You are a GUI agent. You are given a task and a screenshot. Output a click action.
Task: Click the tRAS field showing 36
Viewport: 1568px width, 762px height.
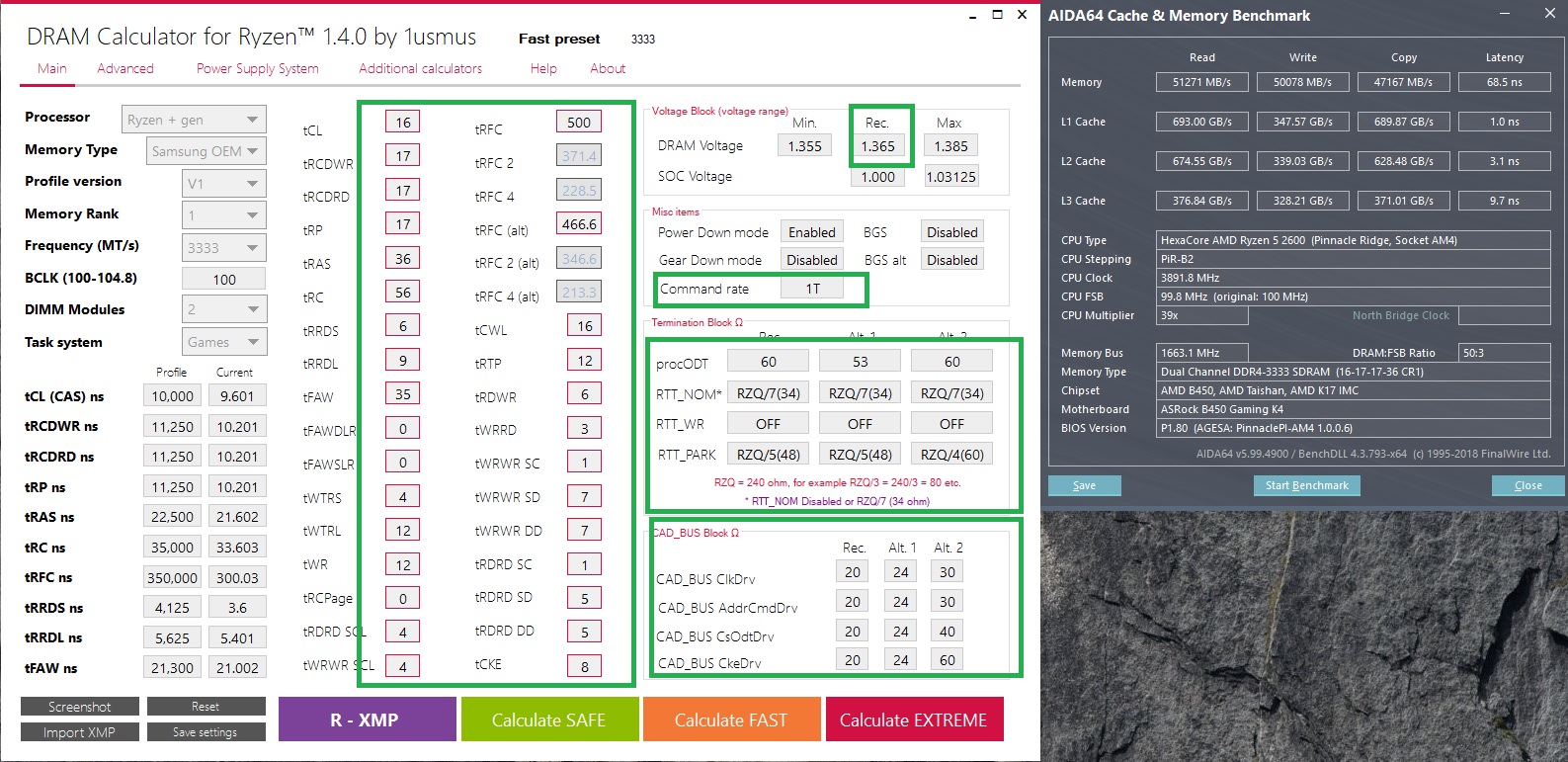pos(403,258)
